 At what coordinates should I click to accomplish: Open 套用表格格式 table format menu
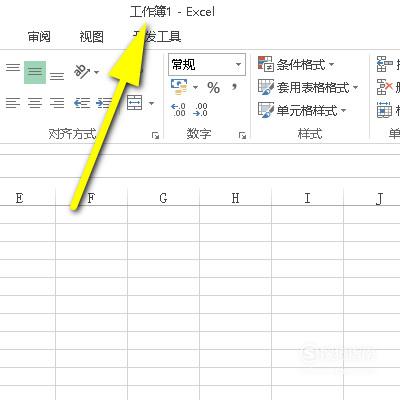(x=308, y=87)
